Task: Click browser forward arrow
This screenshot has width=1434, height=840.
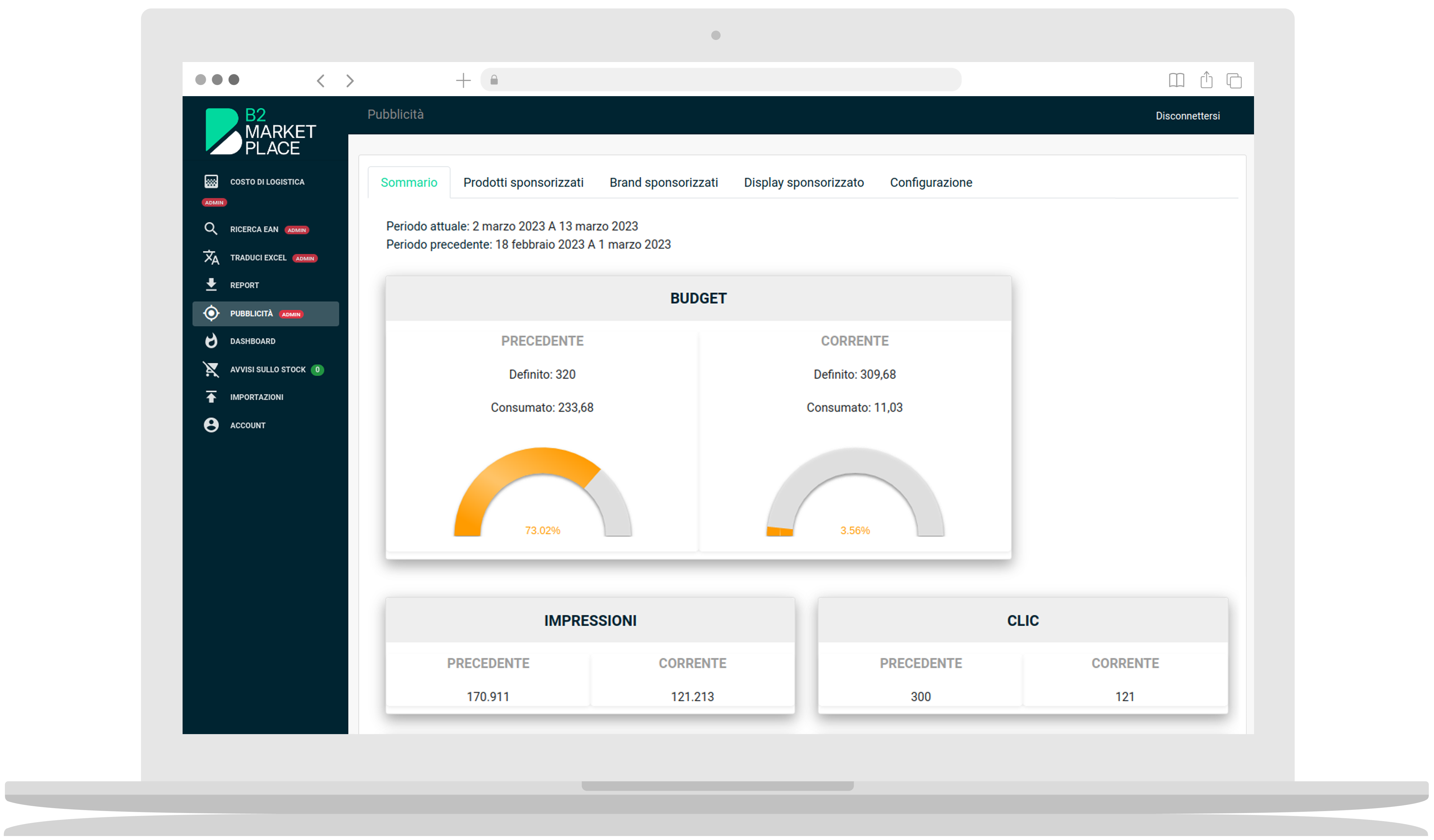Action: click(350, 81)
